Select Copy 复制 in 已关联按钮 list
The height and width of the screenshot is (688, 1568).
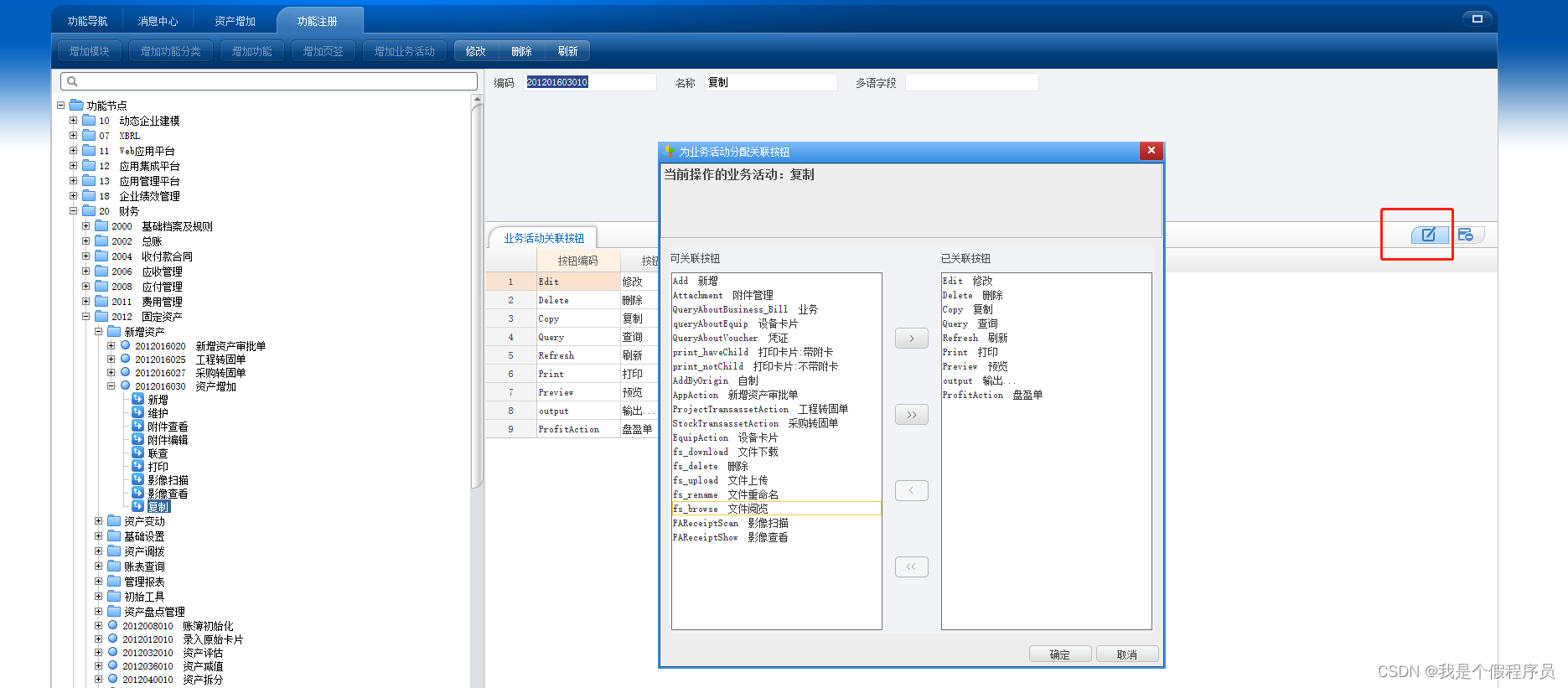pos(1046,309)
